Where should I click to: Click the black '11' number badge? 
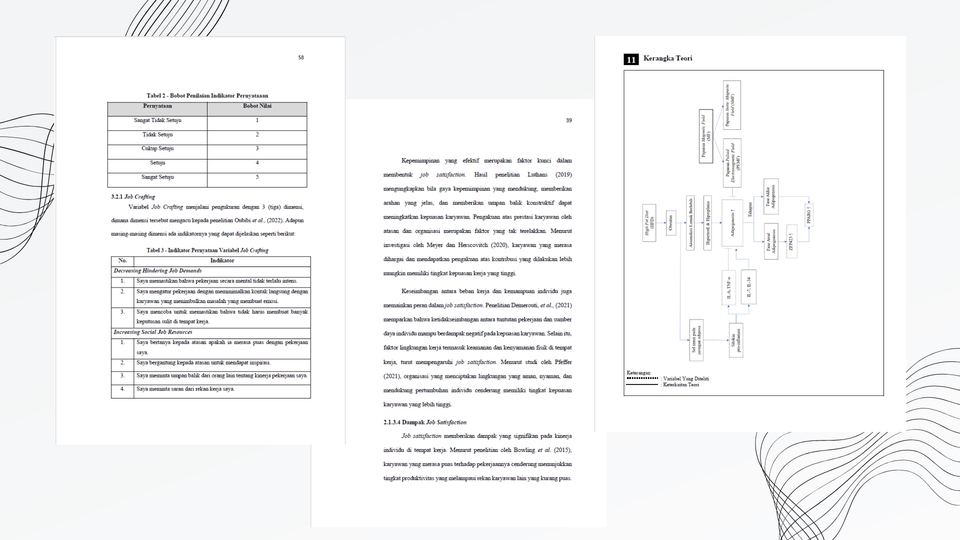(631, 59)
